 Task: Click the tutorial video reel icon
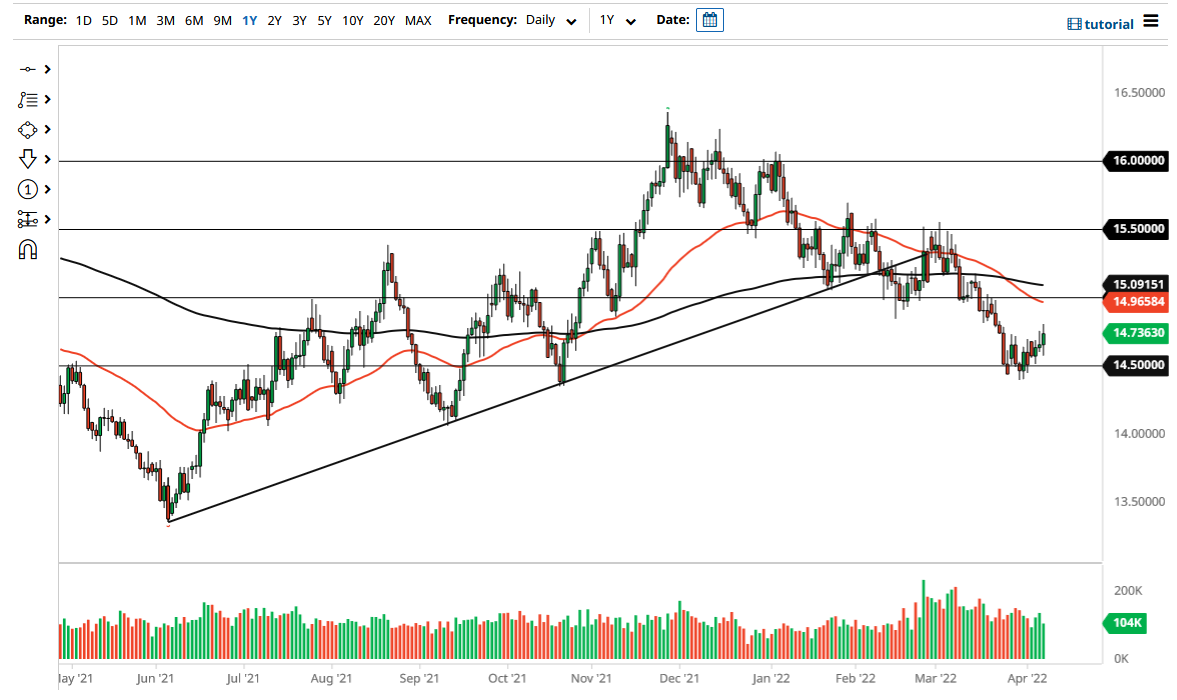pyautogui.click(x=1074, y=23)
